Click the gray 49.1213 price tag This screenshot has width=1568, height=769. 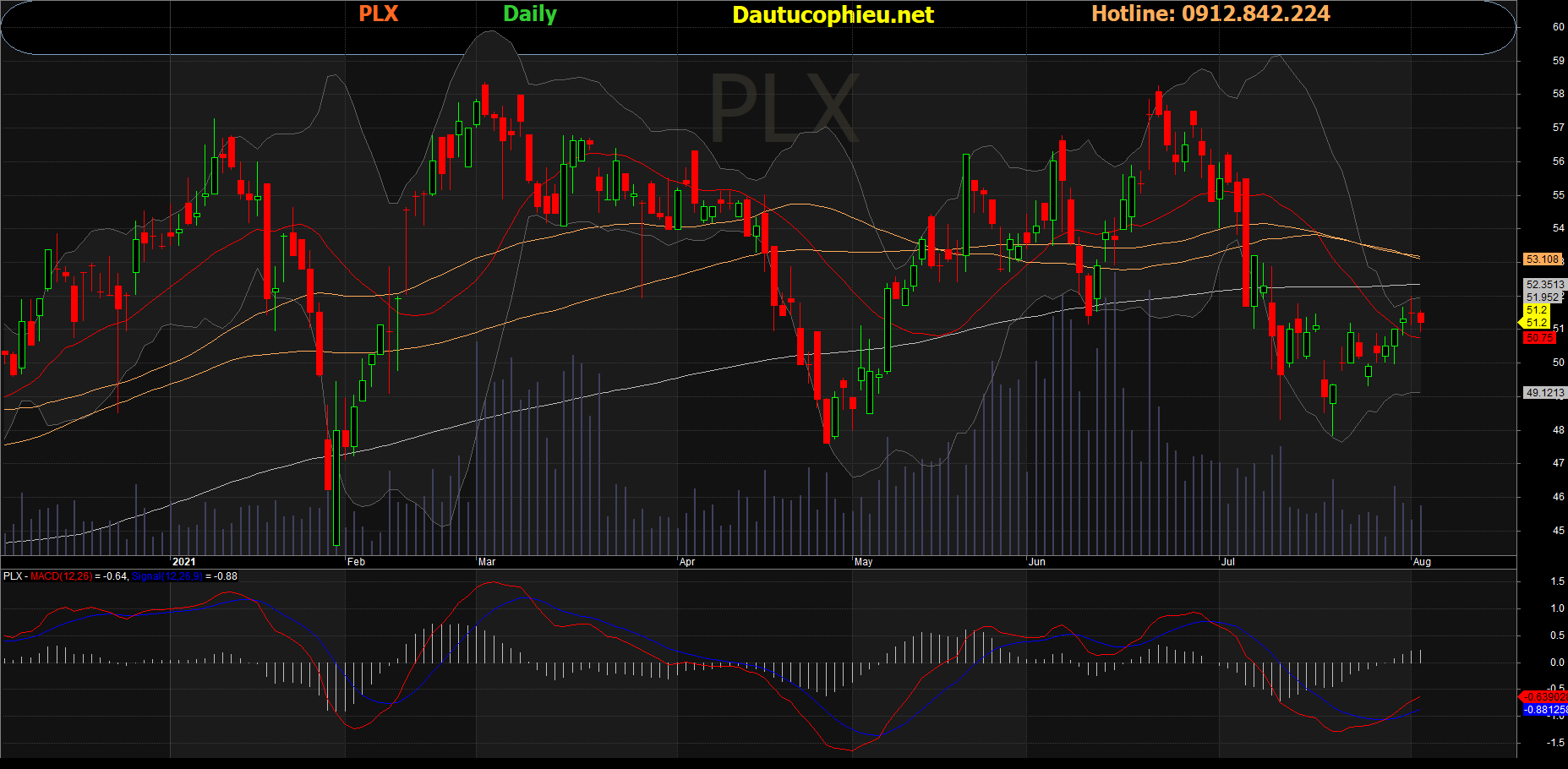pyautogui.click(x=1544, y=393)
